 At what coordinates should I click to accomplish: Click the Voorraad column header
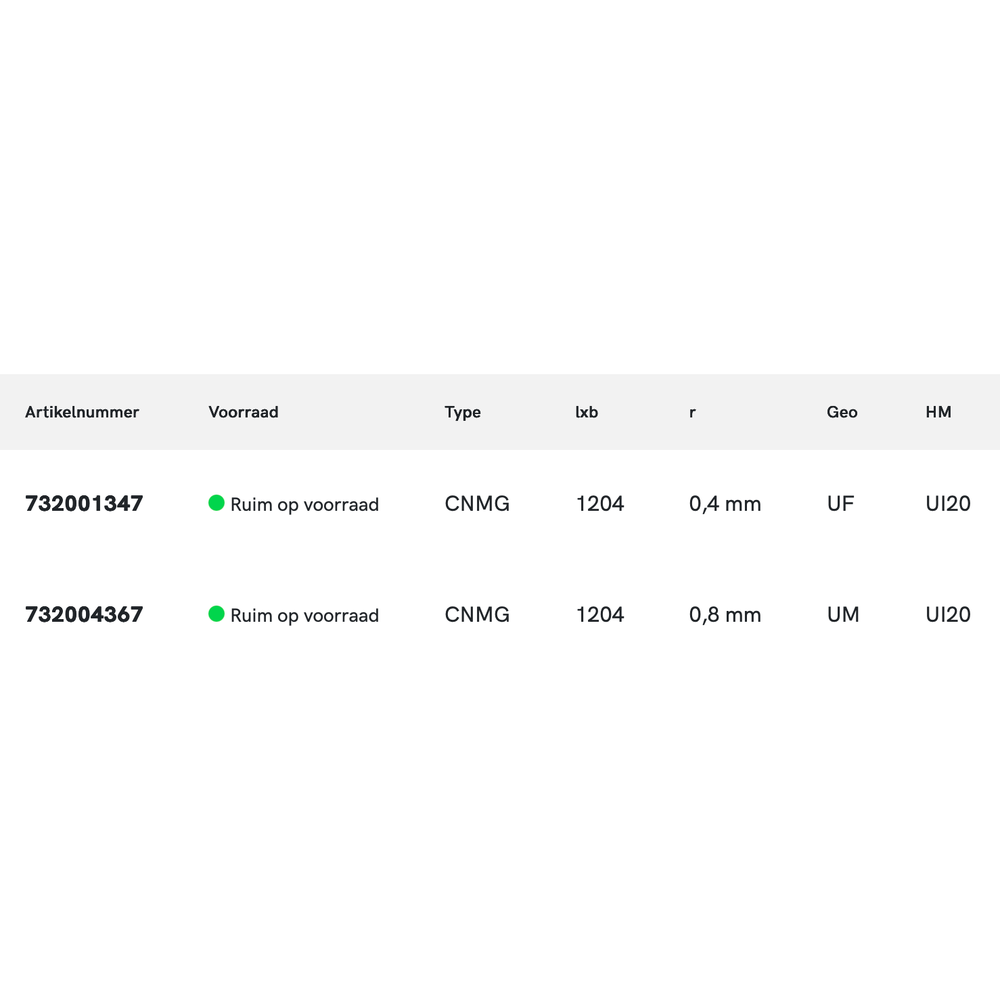243,412
